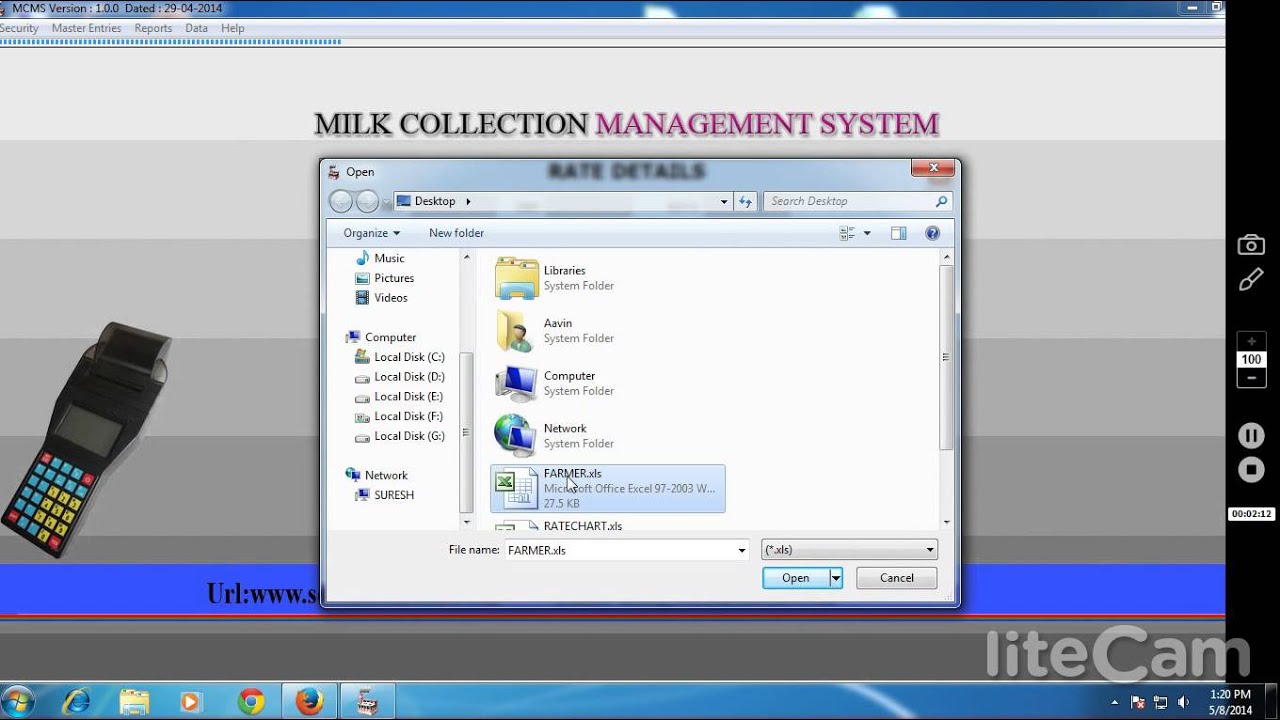Screen dimensions: 1280x720
Task: Select the FARMER.xls file
Action: click(x=607, y=489)
